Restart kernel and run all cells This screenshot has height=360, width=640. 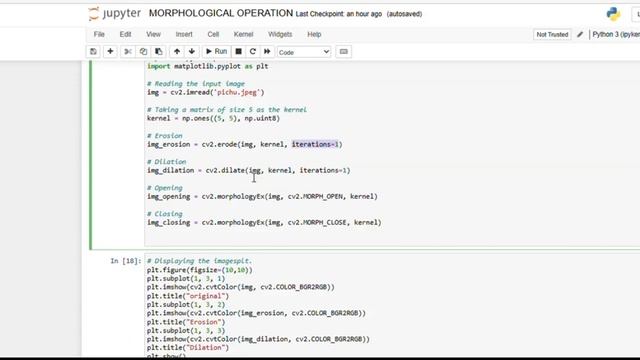pyautogui.click(x=267, y=51)
